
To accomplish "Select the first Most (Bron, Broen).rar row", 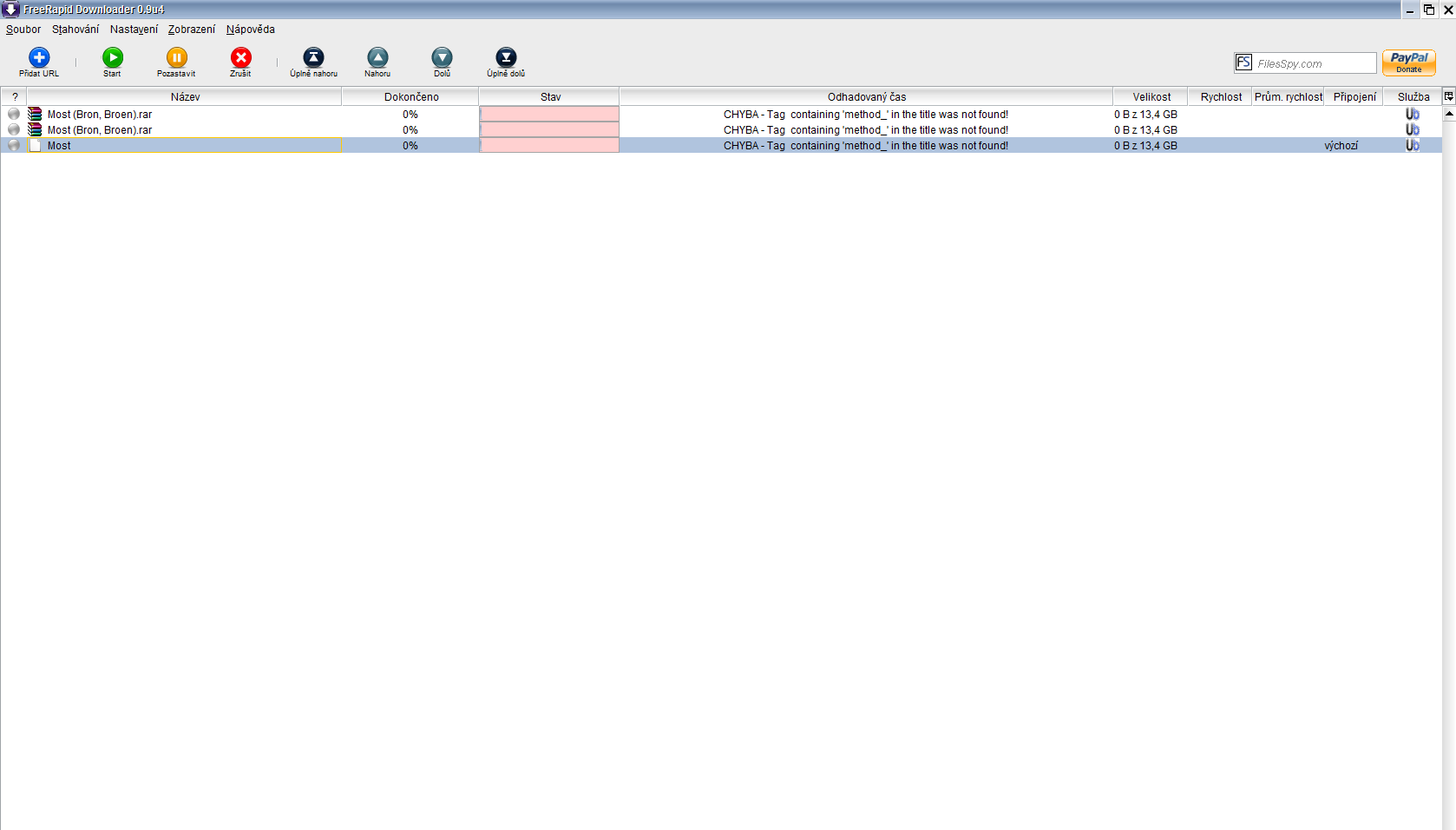I will pos(100,115).
